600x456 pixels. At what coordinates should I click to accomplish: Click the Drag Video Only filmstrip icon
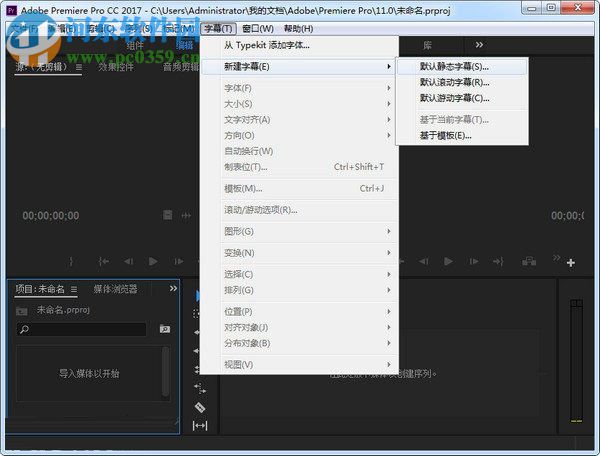pos(168,215)
